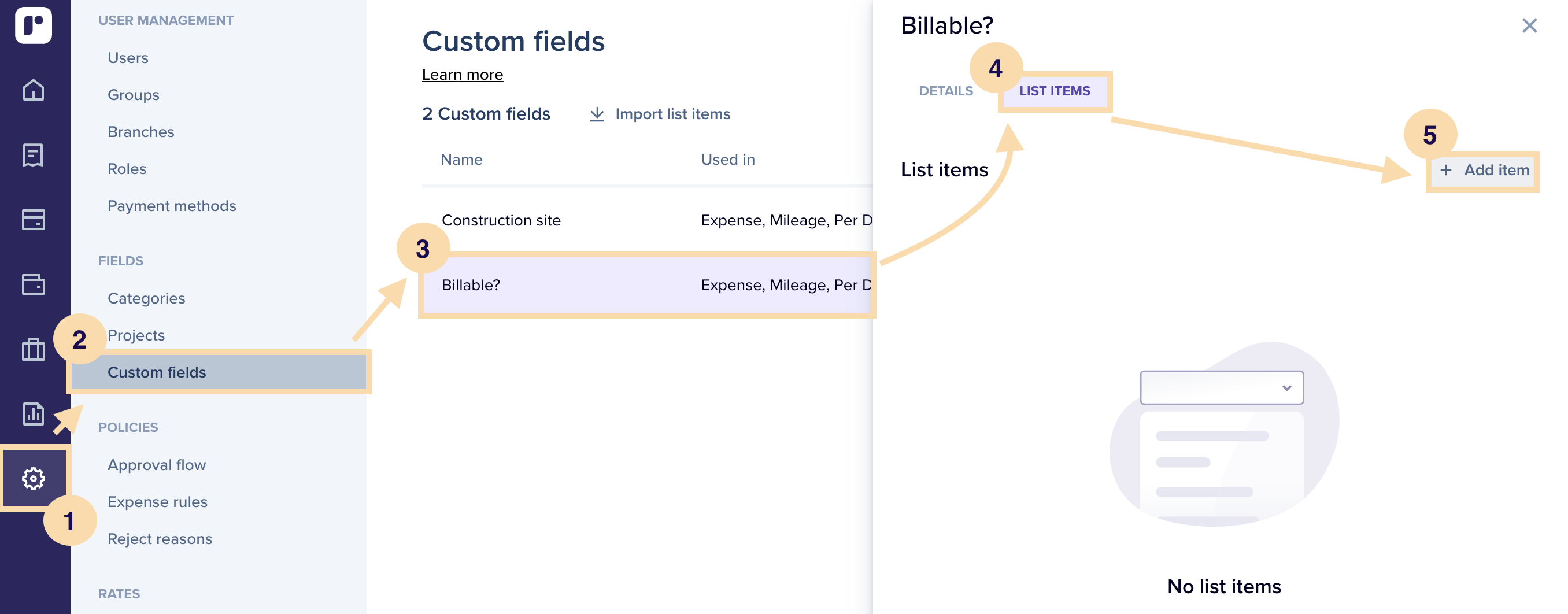Select the Billable? custom field row
The height and width of the screenshot is (614, 1568).
(x=648, y=285)
